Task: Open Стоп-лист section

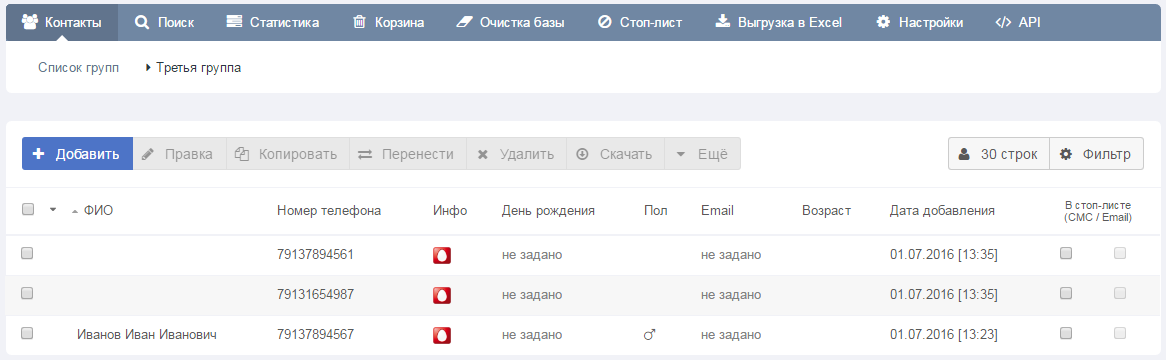Action: click(x=640, y=22)
